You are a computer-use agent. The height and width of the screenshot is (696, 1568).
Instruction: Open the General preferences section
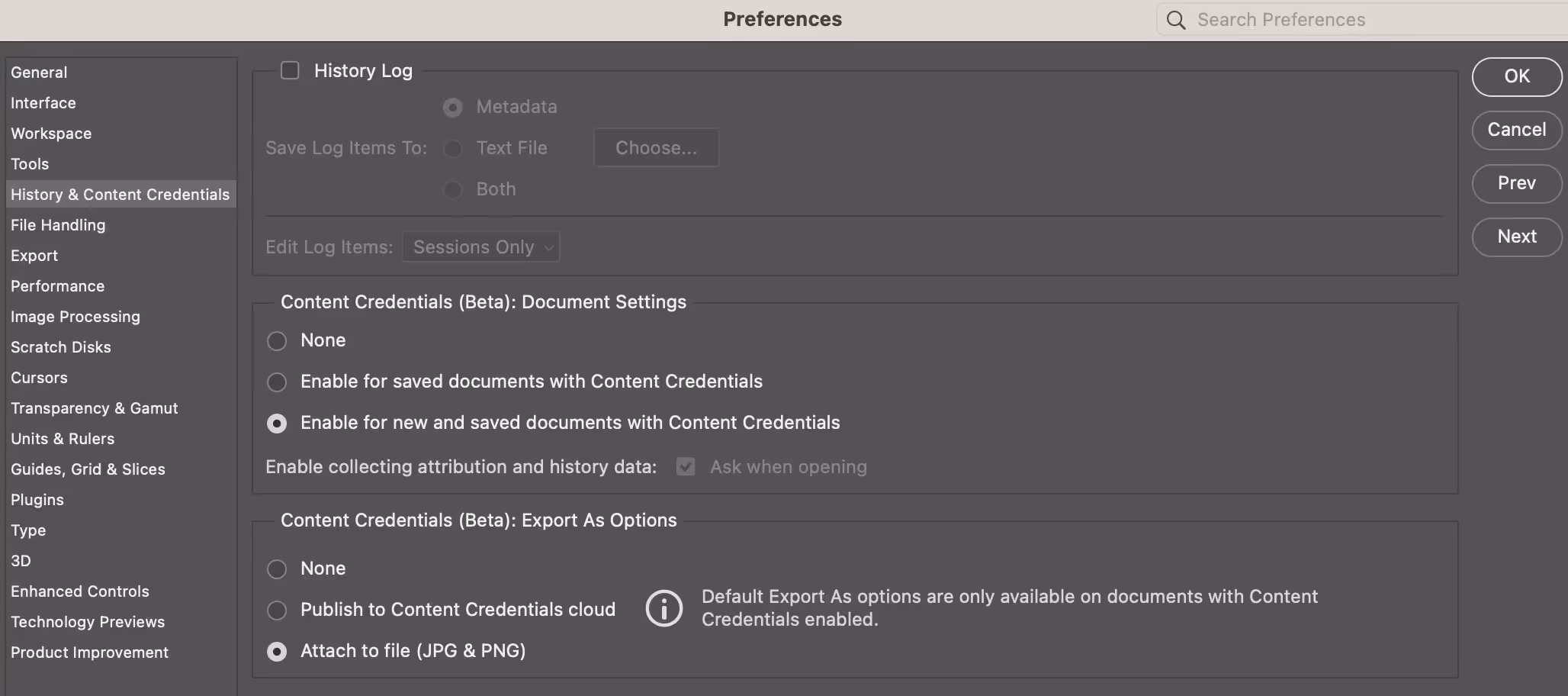coord(39,72)
